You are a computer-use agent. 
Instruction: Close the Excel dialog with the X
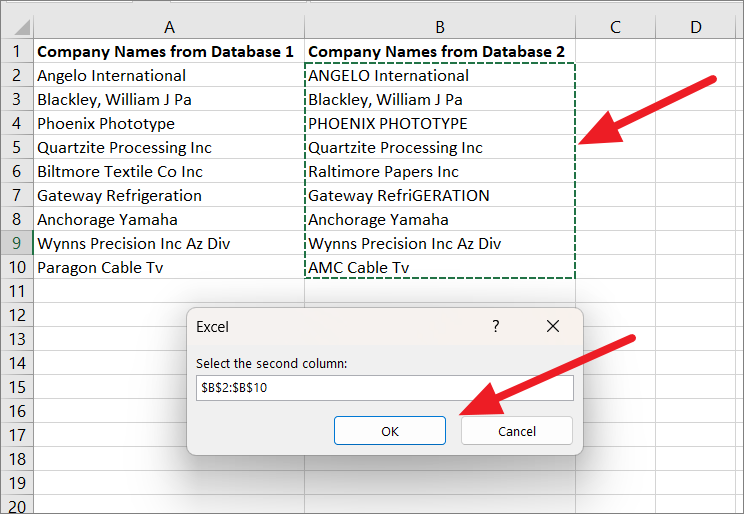[x=553, y=326]
